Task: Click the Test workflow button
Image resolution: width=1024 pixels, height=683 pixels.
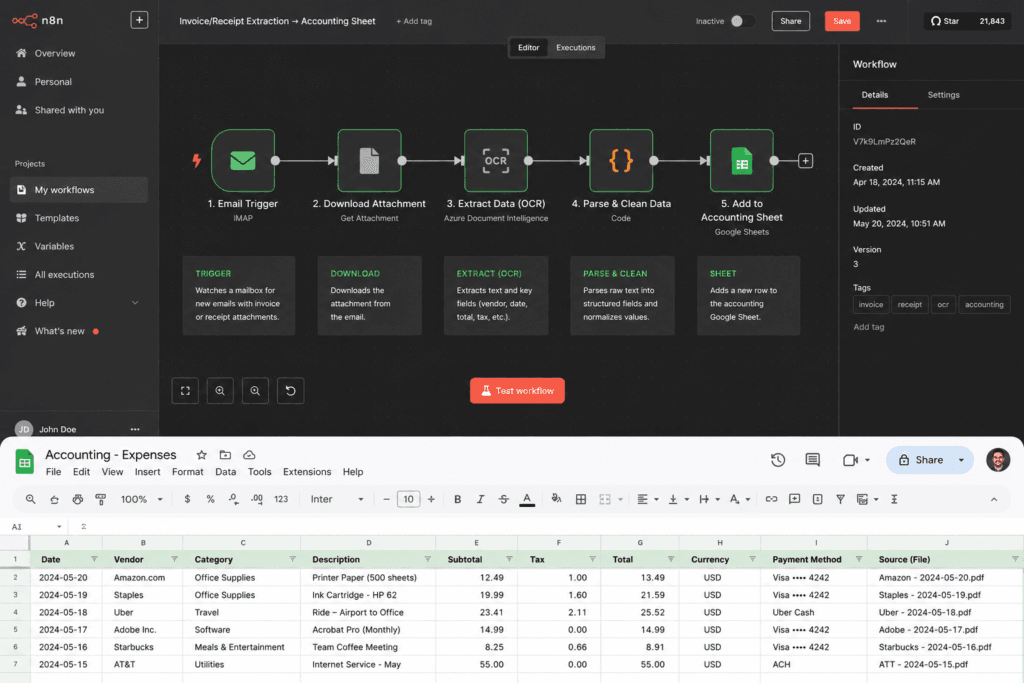Action: [517, 390]
